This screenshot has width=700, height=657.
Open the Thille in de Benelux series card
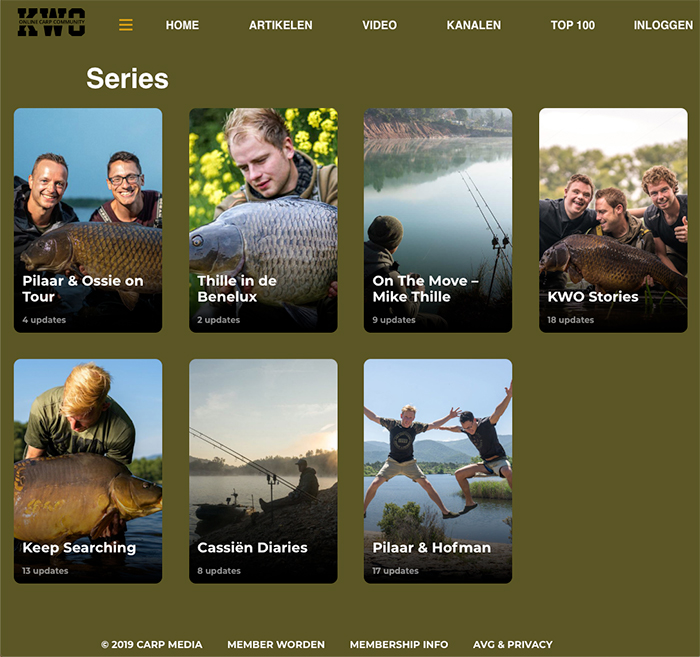(263, 220)
